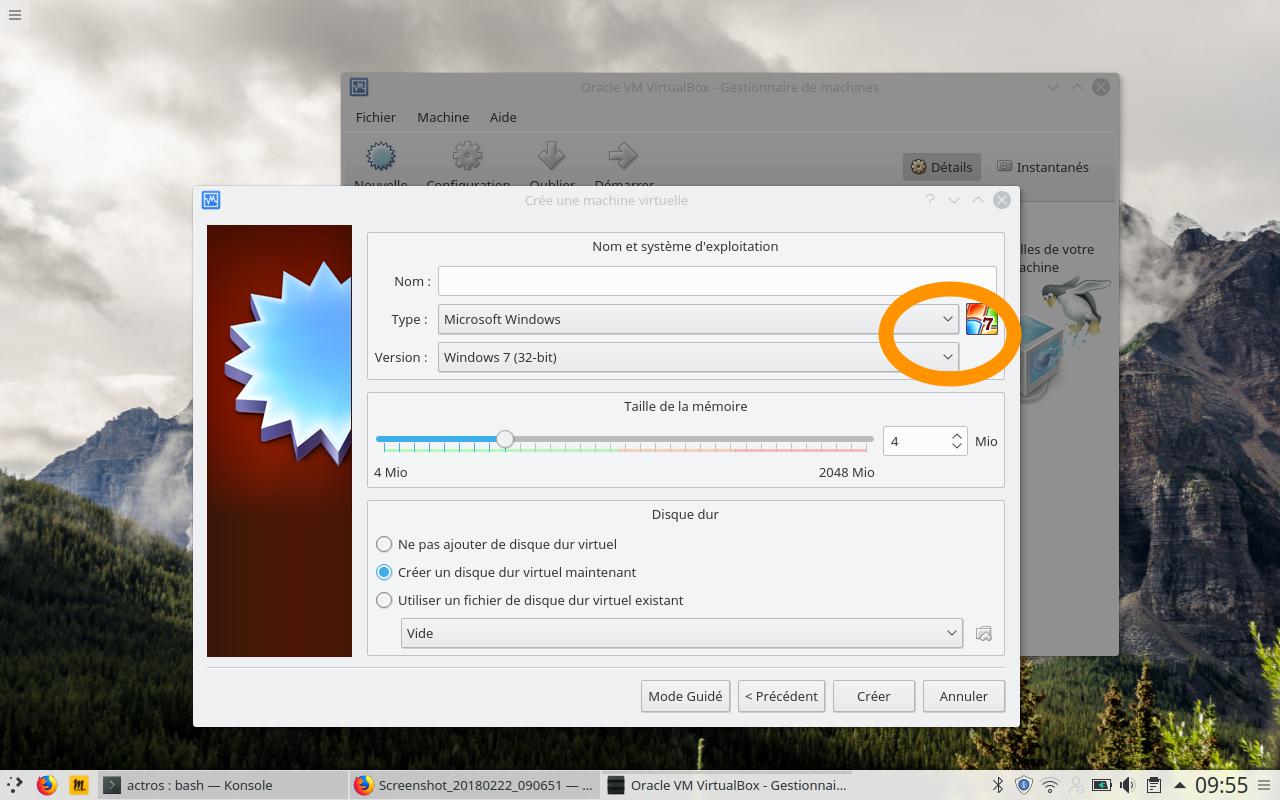The image size is (1280, 800).
Task: Click the Oublier arrow toolbar icon
Action: 552,156
